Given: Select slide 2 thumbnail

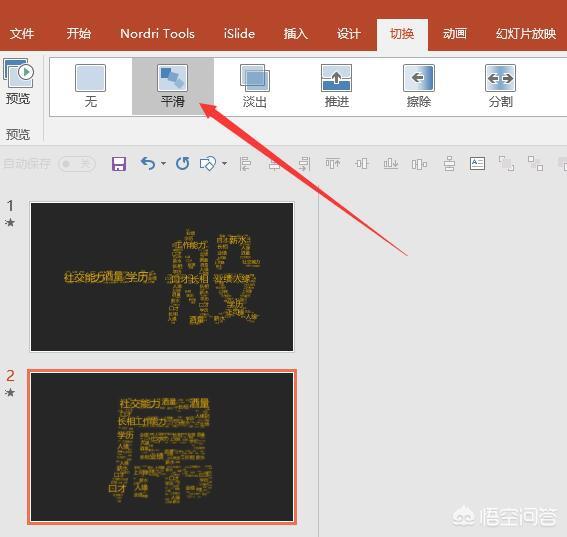Looking at the screenshot, I should click(162, 447).
